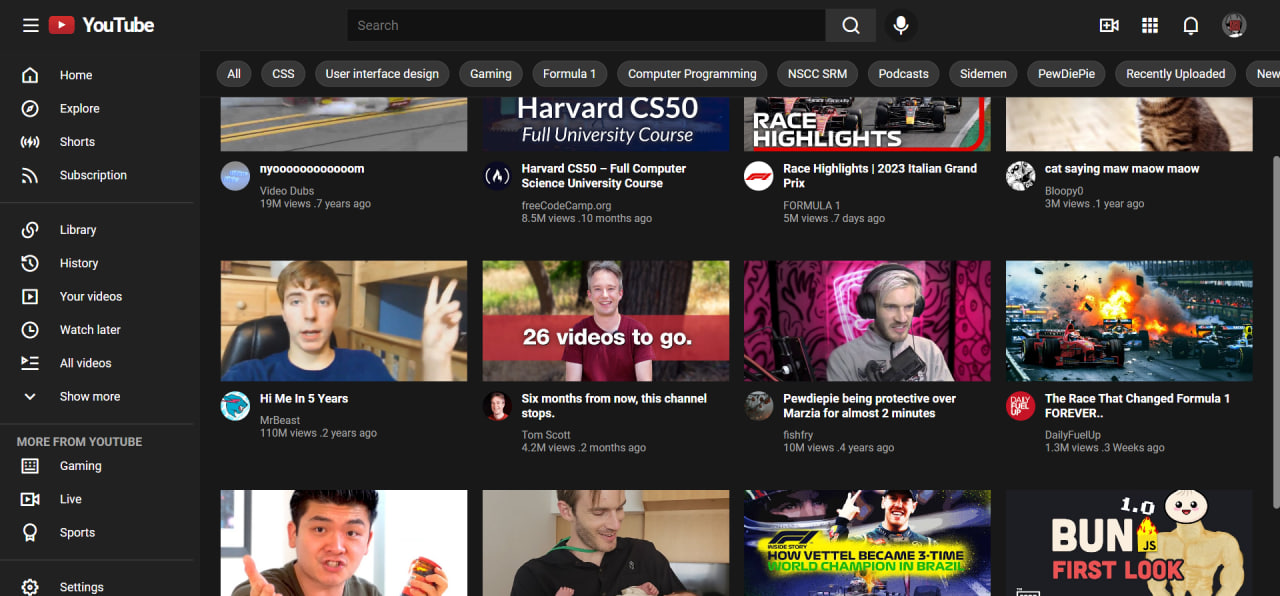This screenshot has height=596, width=1280.
Task: Open the FORMULA 1 channel avatar
Action: coord(759,176)
